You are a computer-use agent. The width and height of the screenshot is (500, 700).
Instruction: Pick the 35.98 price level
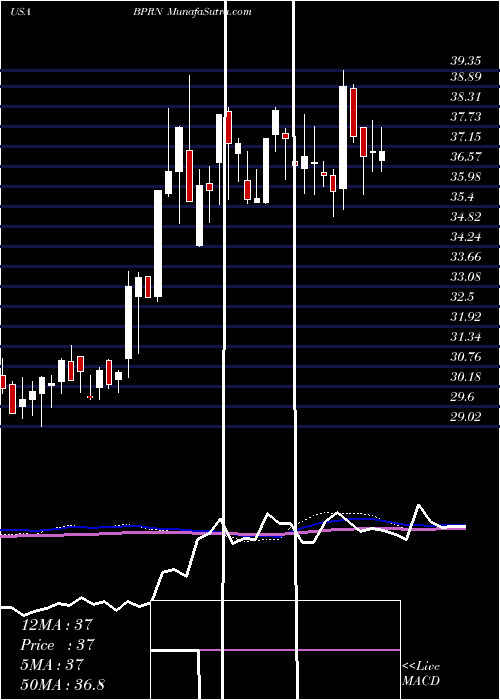click(465, 177)
